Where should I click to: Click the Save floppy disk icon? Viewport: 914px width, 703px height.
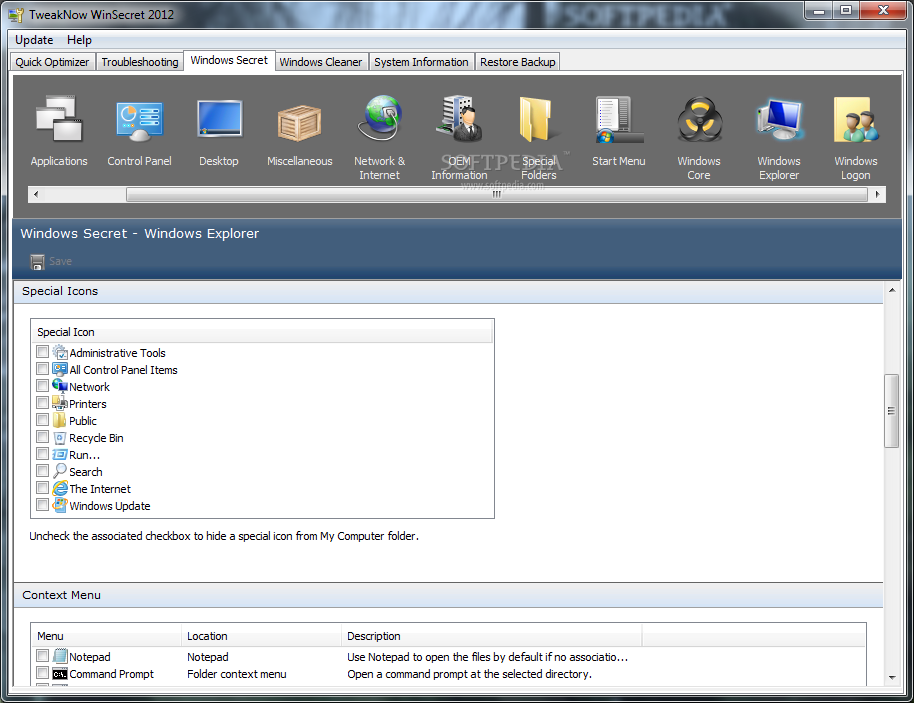click(37, 262)
